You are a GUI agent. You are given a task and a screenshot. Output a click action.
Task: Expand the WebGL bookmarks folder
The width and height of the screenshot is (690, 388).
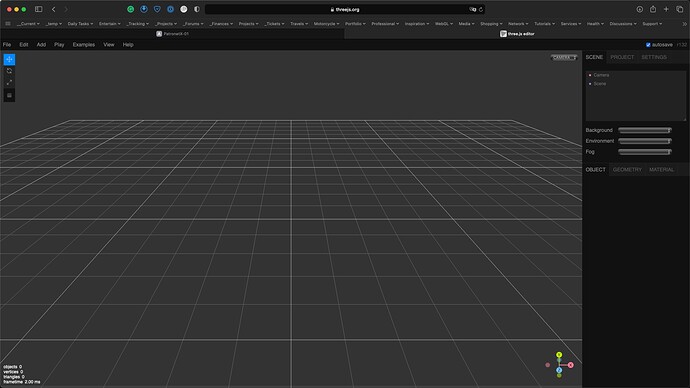pos(444,24)
